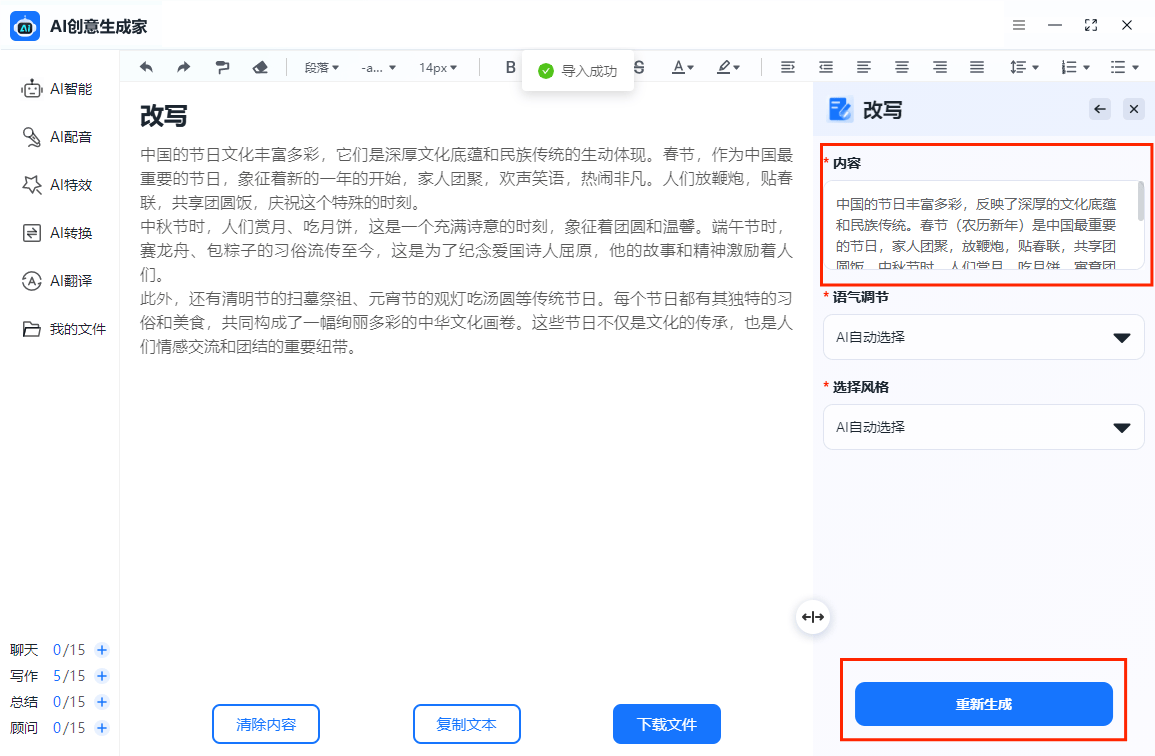Open the hamburger menu at top right
The image size is (1155, 756).
[1019, 25]
